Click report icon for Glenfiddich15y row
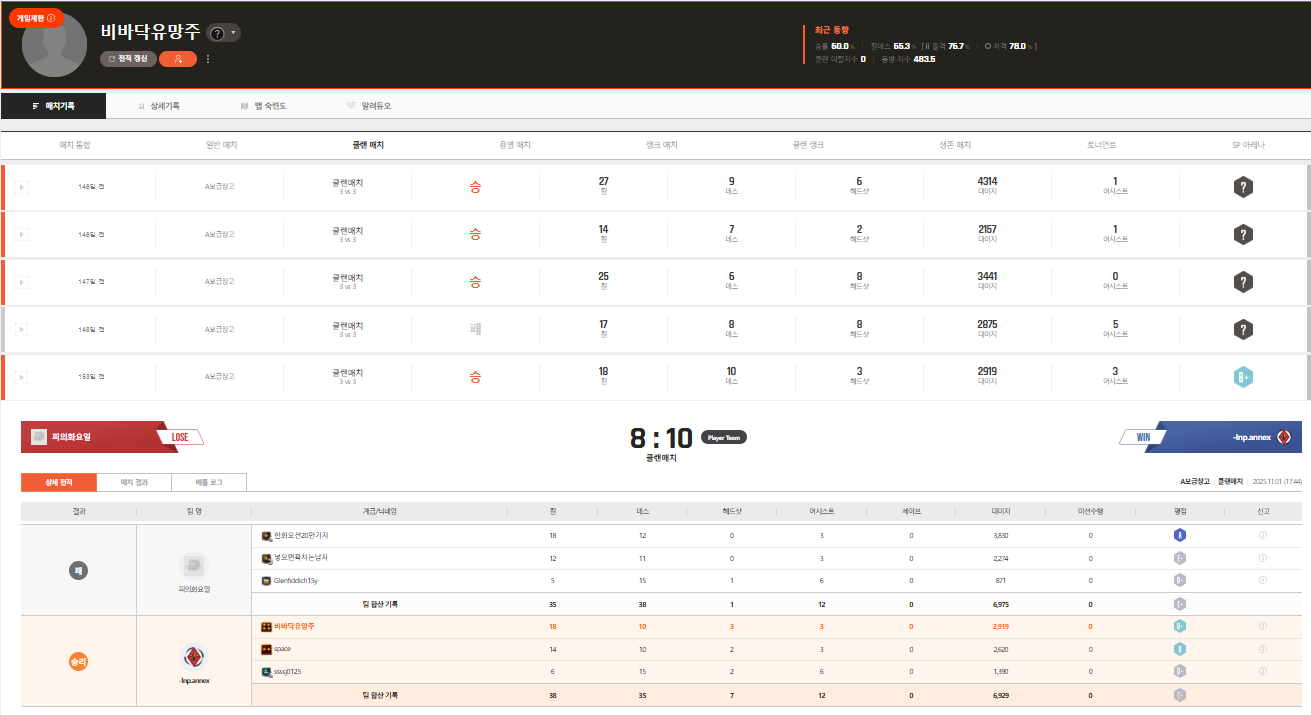 tap(1263, 580)
